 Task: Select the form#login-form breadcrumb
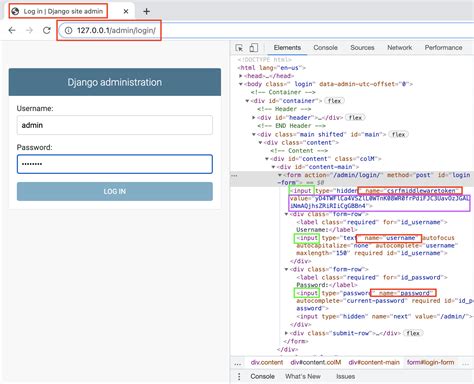[x=430, y=362]
